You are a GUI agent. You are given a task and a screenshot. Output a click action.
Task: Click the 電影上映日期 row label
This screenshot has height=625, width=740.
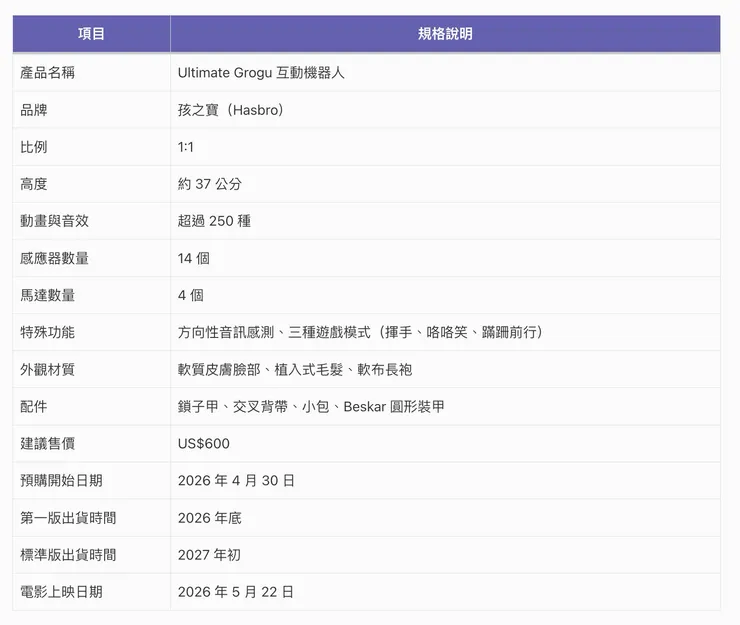pos(61,592)
